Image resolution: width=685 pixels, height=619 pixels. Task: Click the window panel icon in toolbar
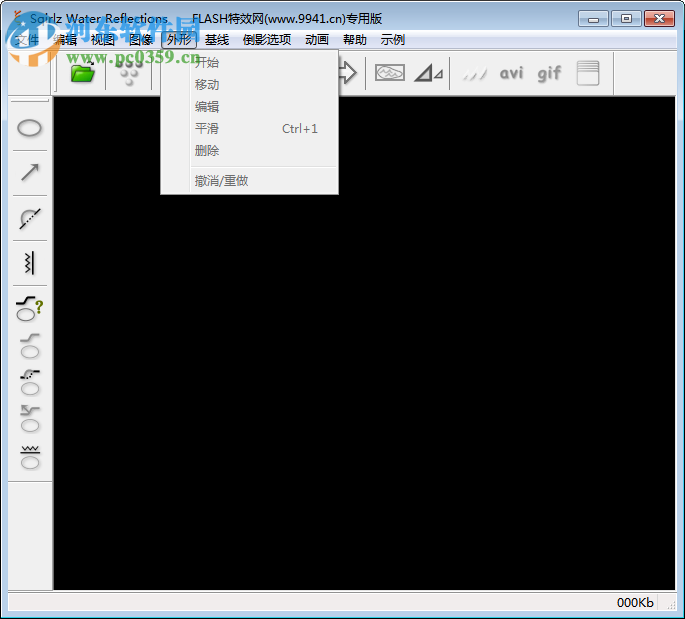click(x=588, y=73)
